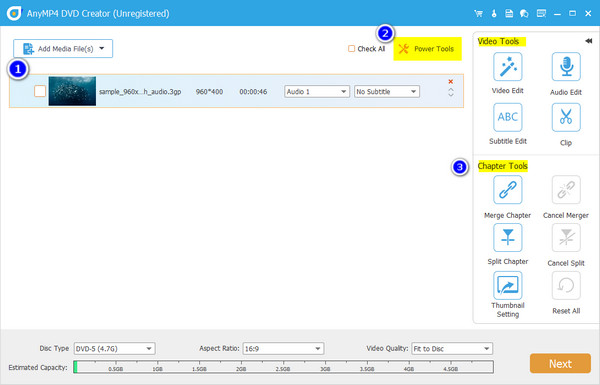
Task: Open the shopping cart purchase icon
Action: click(x=478, y=14)
